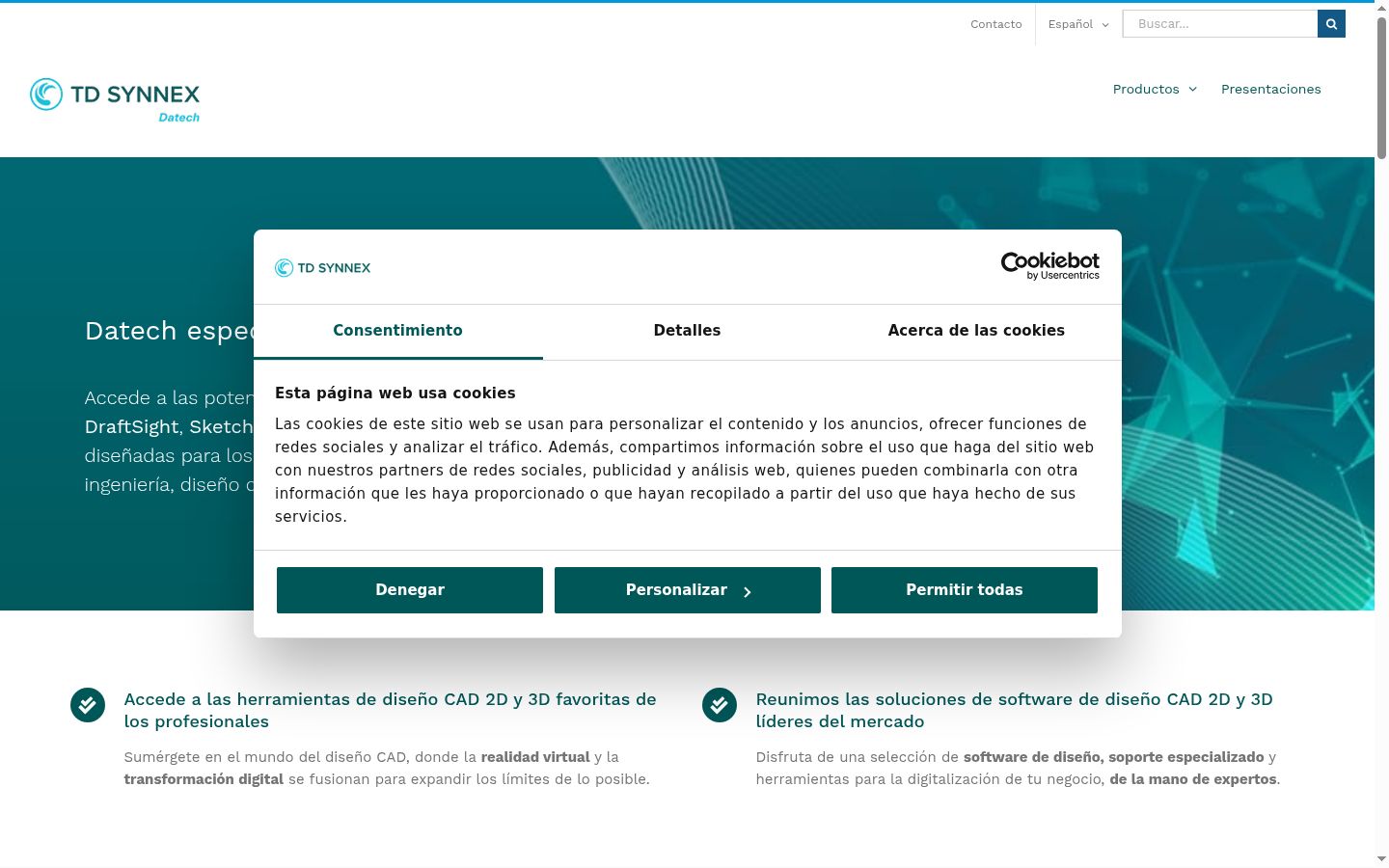The width and height of the screenshot is (1389, 868).
Task: Click paragraph starting 'Disfruta de una selección'
Action: click(1018, 769)
